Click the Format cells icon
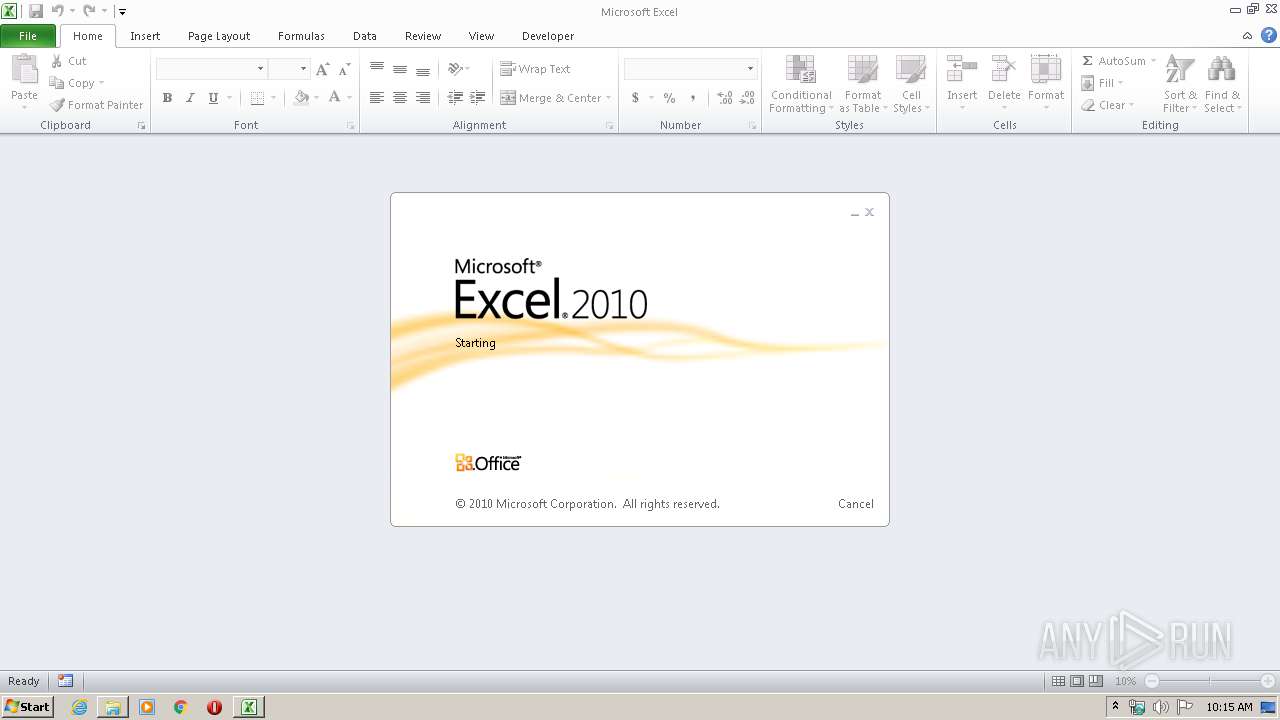This screenshot has height=720, width=1280. 1046,68
